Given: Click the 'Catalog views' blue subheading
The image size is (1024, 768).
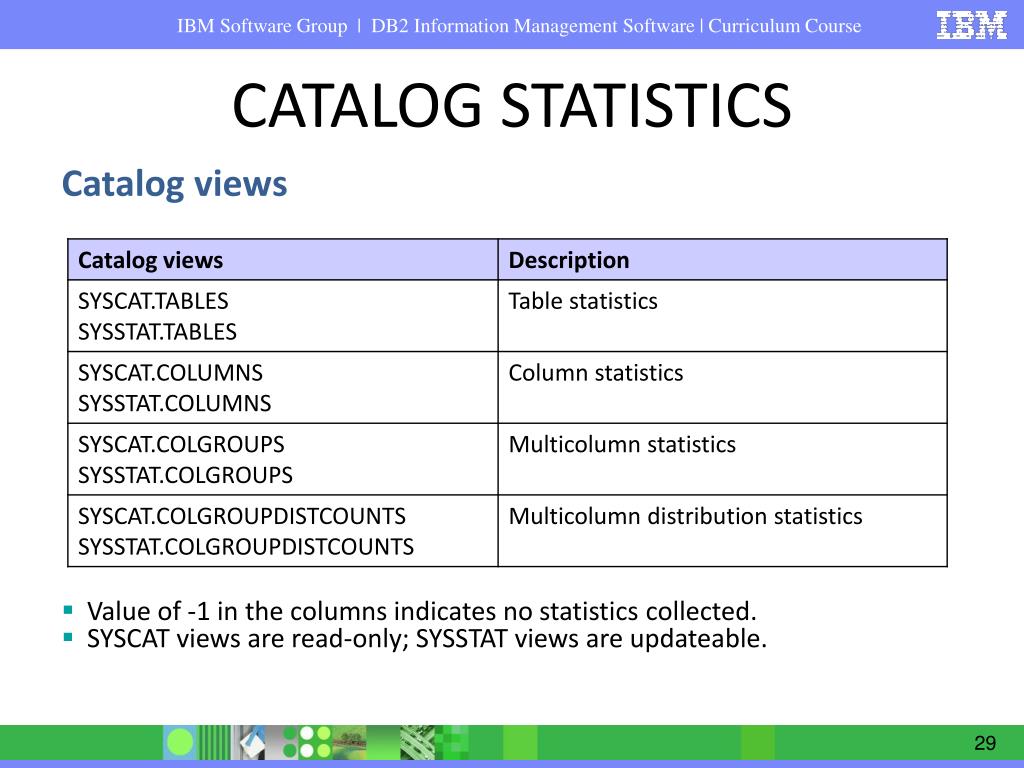Looking at the screenshot, I should (x=174, y=184).
